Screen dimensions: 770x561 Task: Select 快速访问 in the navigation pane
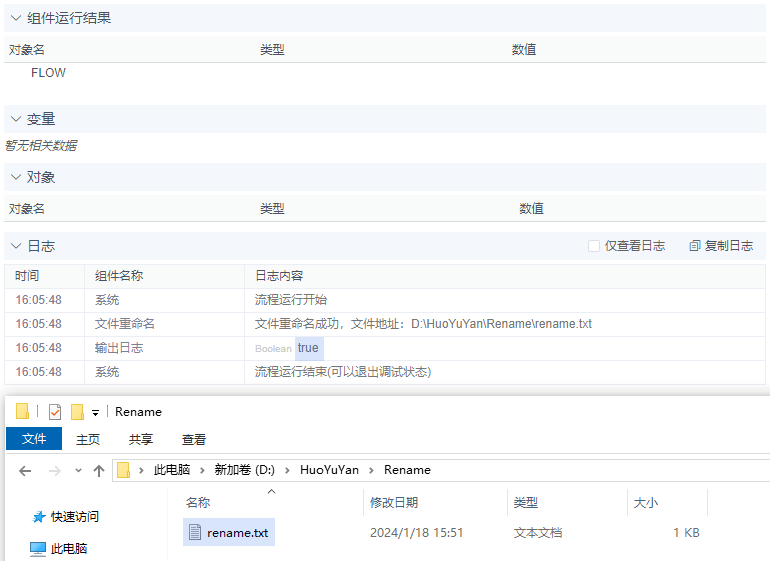point(75,516)
